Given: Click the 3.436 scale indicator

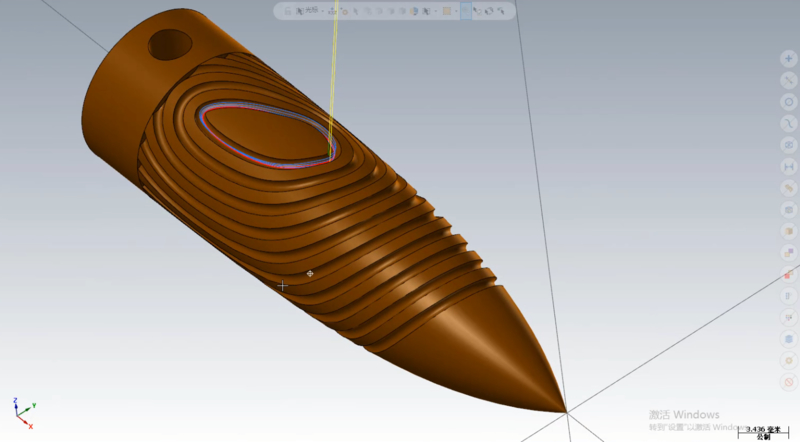Looking at the screenshot, I should [x=763, y=433].
